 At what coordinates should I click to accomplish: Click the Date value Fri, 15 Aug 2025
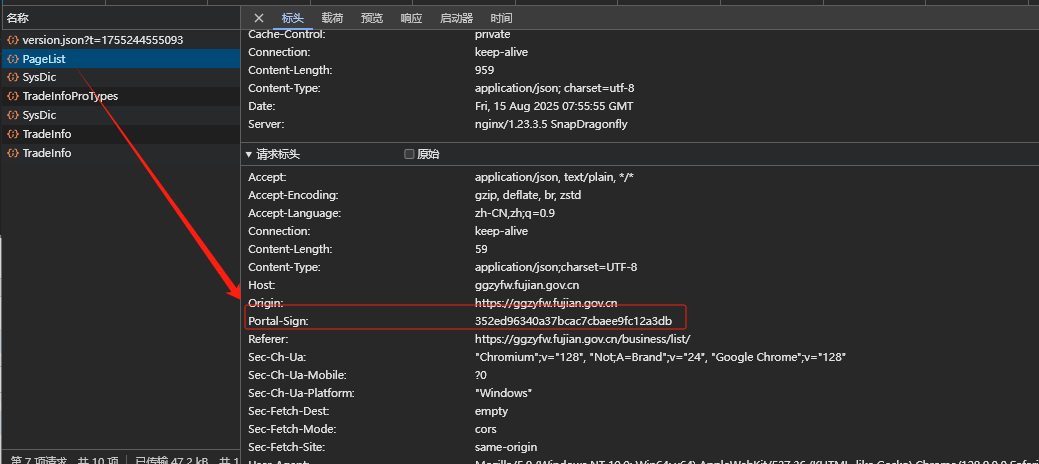(554, 106)
